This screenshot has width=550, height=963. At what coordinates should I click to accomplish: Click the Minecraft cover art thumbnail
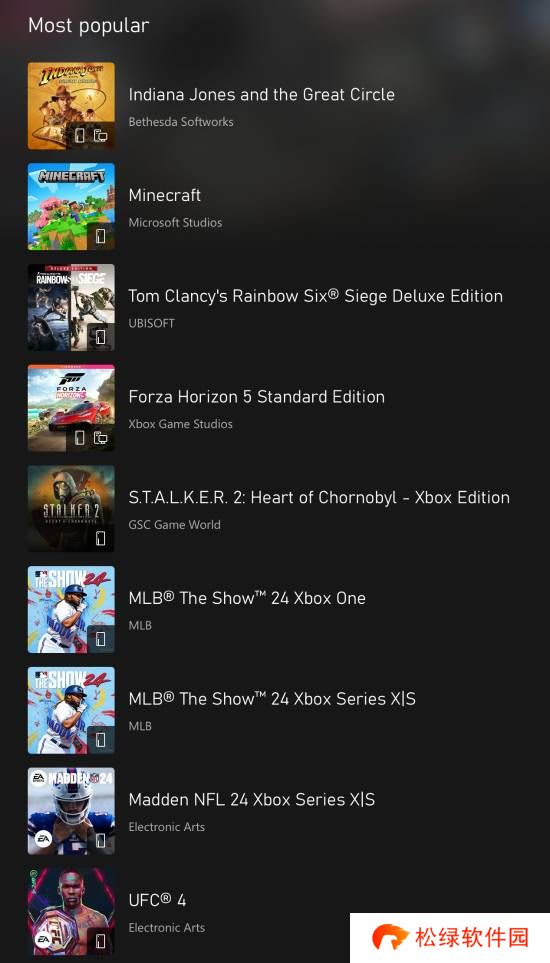[x=71, y=206]
